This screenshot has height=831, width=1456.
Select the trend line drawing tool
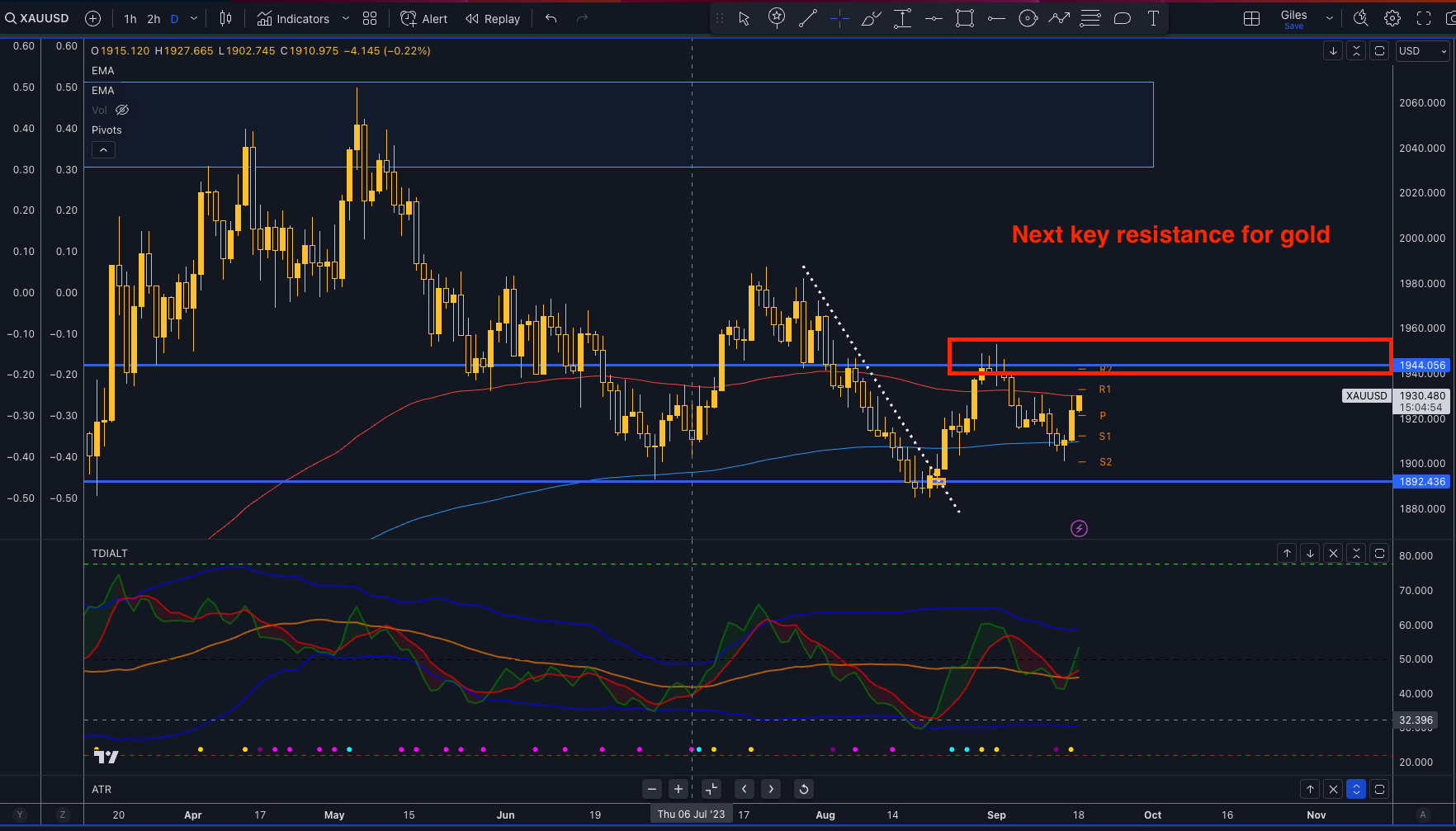pyautogui.click(x=808, y=18)
